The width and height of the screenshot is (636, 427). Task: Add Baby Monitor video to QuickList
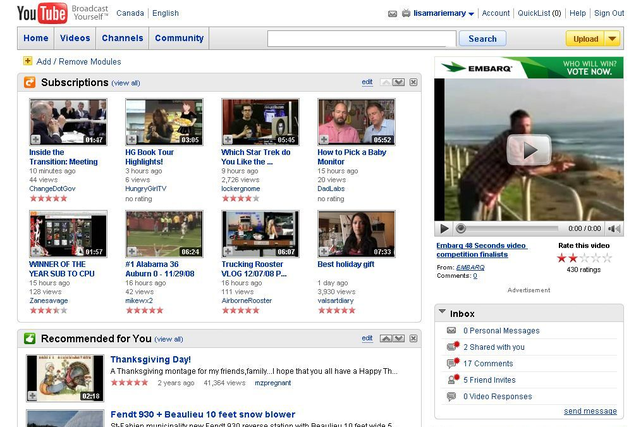[324, 139]
